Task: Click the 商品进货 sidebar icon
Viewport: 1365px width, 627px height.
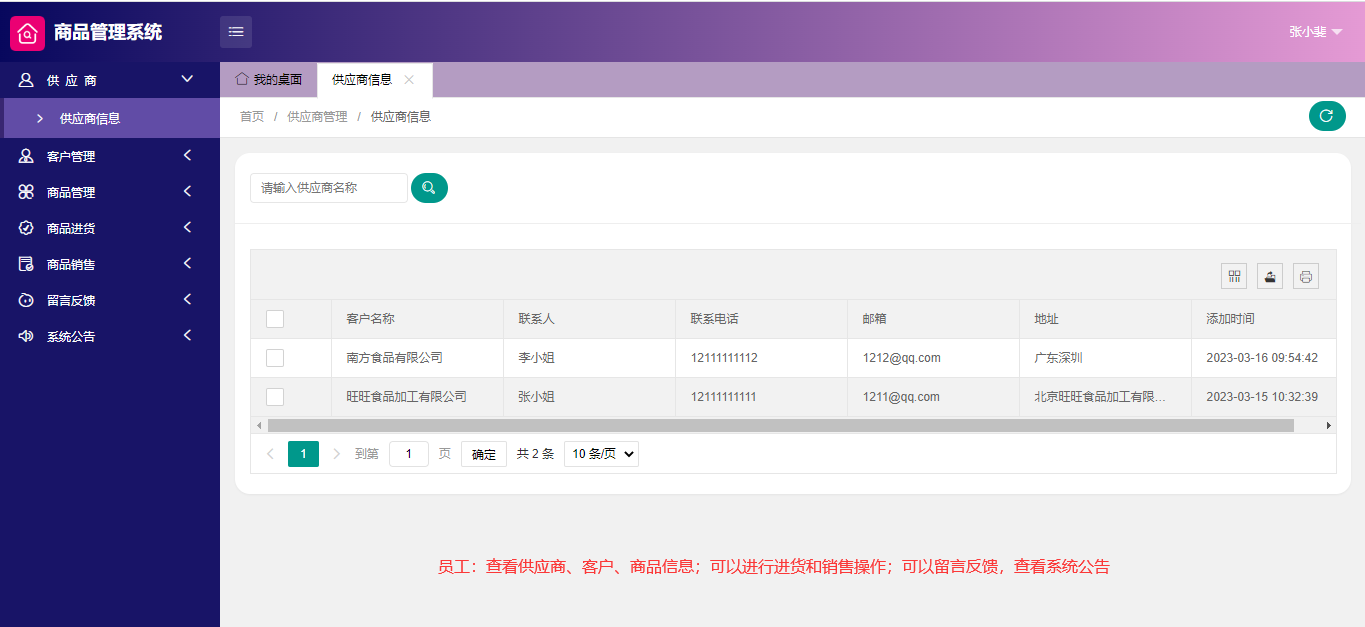Action: (x=26, y=228)
